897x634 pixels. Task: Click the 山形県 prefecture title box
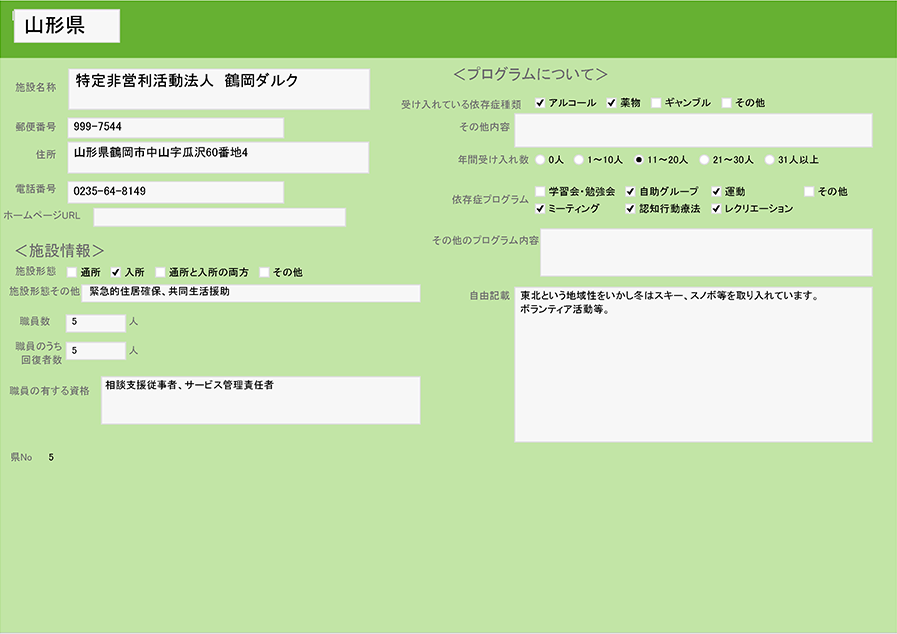tap(67, 27)
